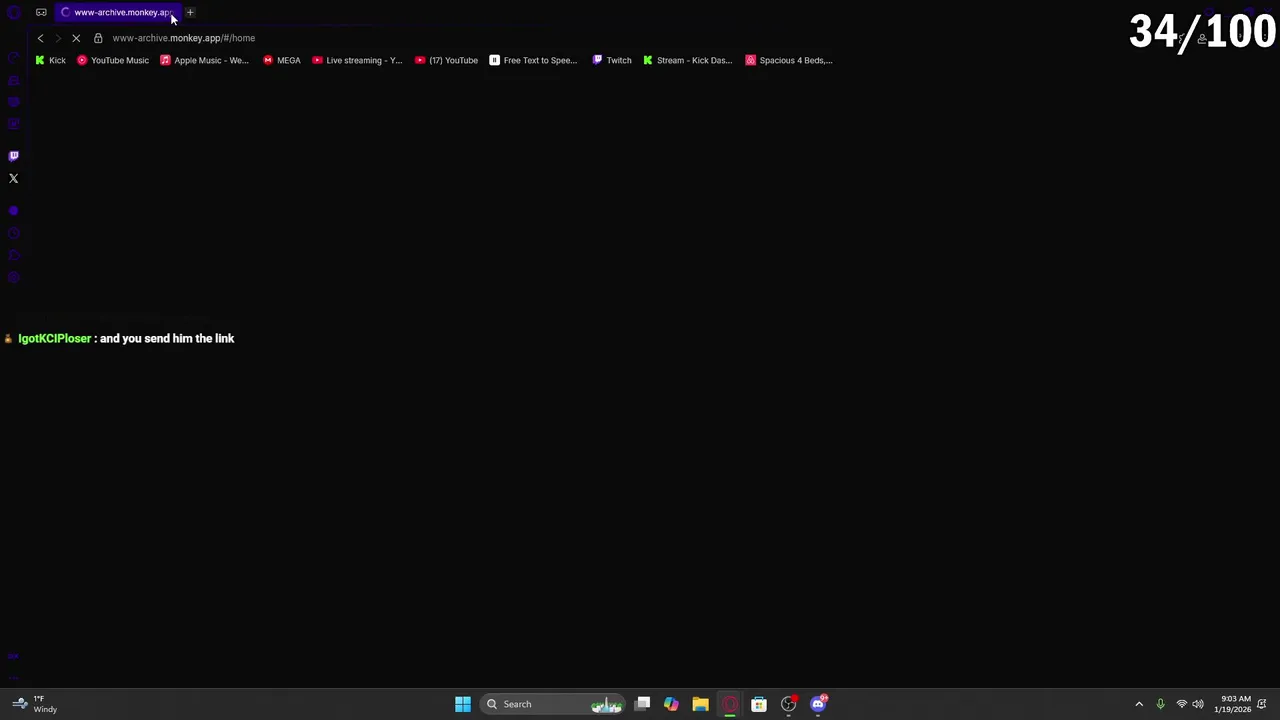This screenshot has width=1280, height=720.
Task: Open X (Twitter) in the sidebar
Action: (x=13, y=178)
